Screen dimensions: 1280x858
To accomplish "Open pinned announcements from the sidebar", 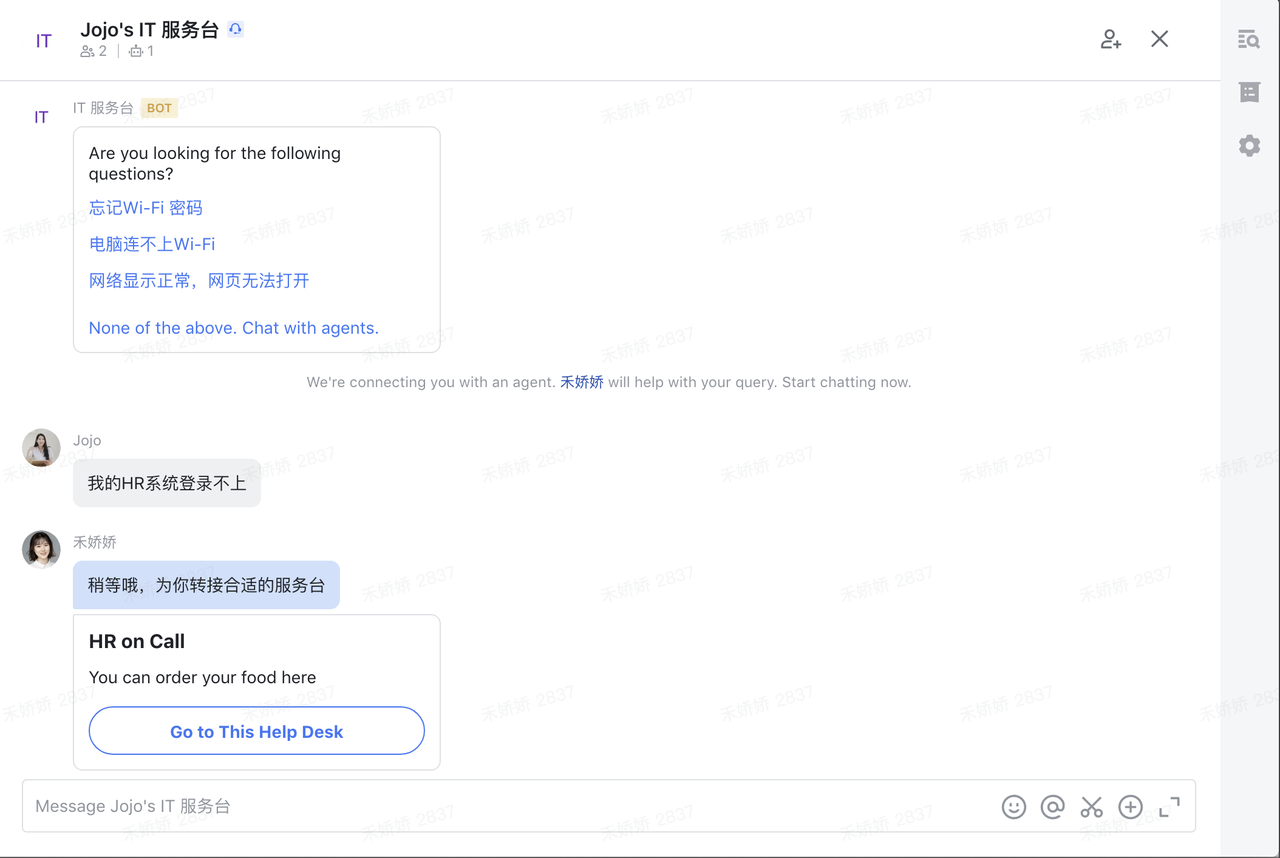I will (x=1248, y=92).
